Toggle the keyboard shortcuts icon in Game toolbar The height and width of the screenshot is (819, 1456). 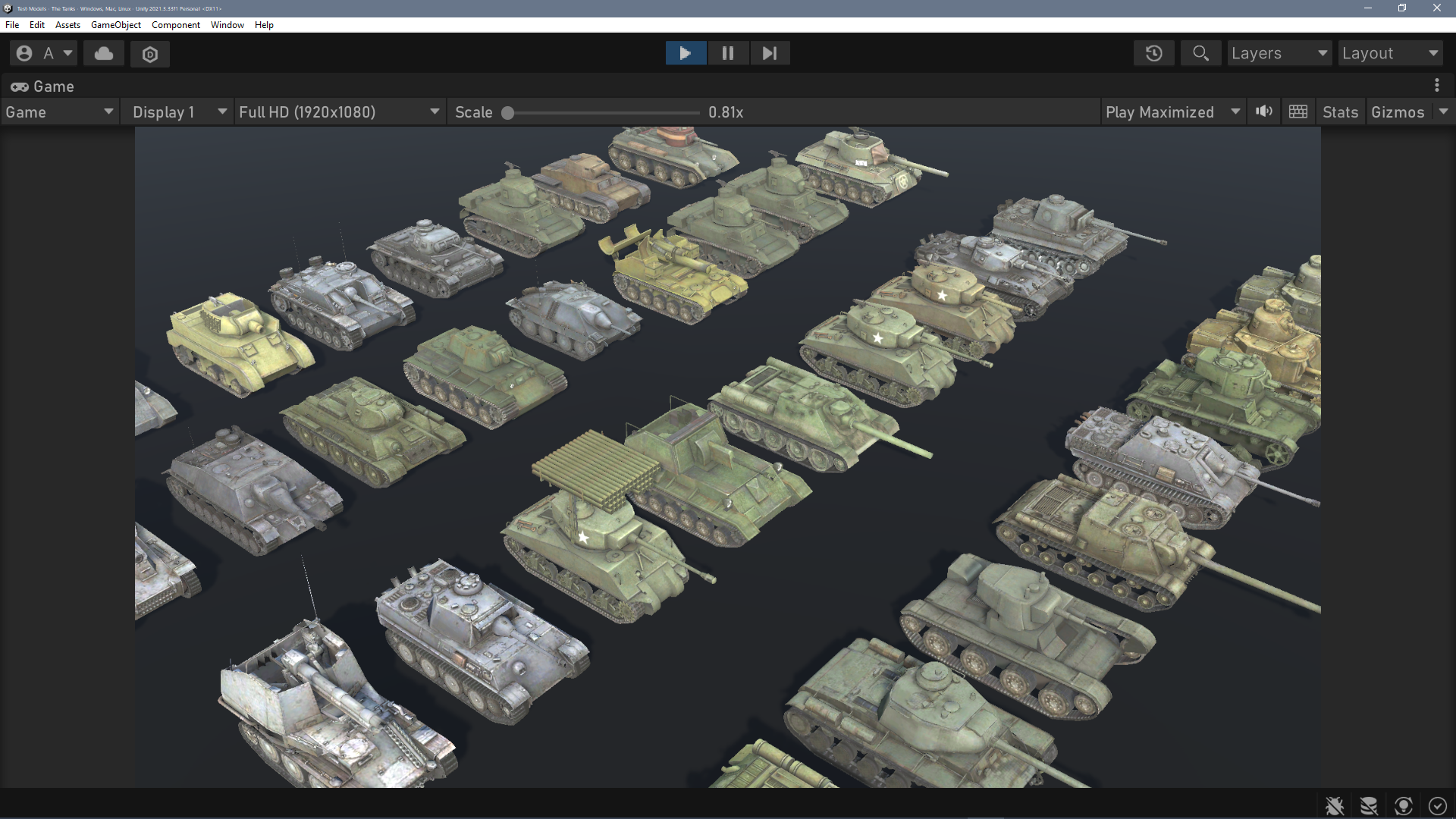pos(1298,112)
